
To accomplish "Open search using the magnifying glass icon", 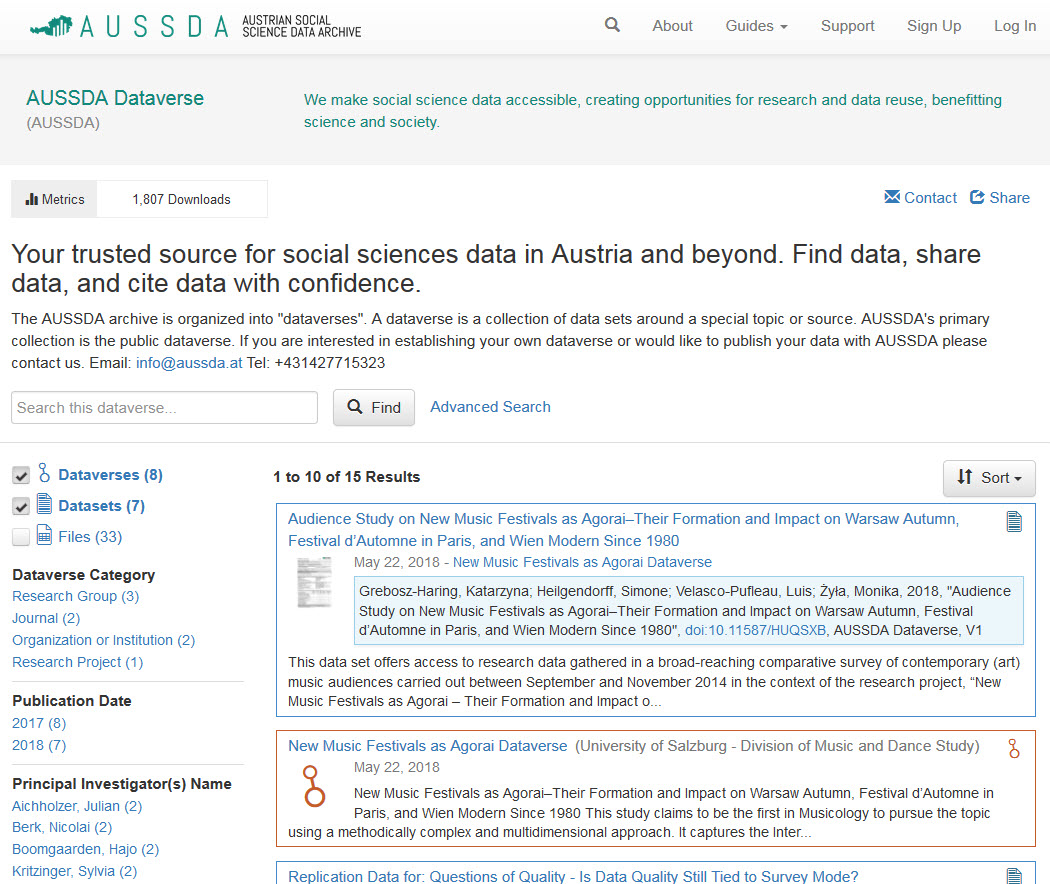I will point(612,25).
